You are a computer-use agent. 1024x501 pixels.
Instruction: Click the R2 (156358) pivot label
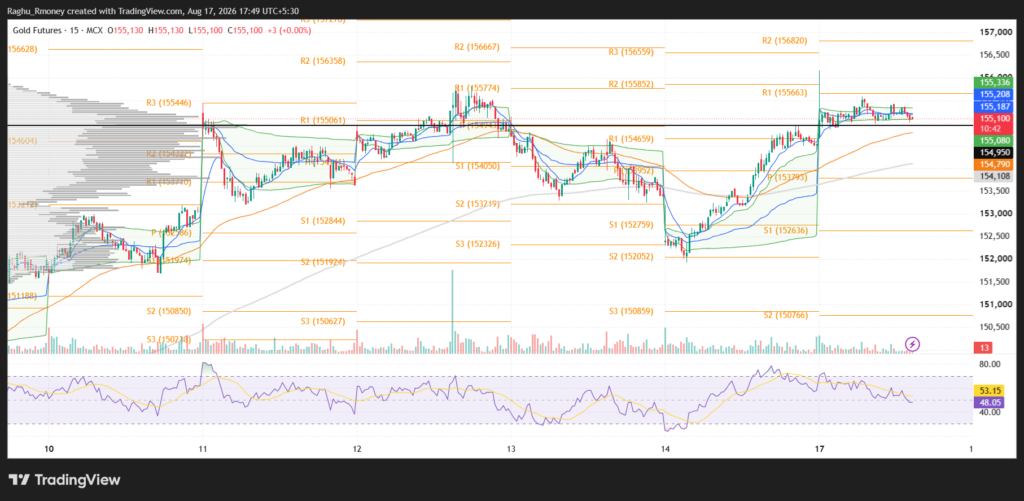pos(325,61)
